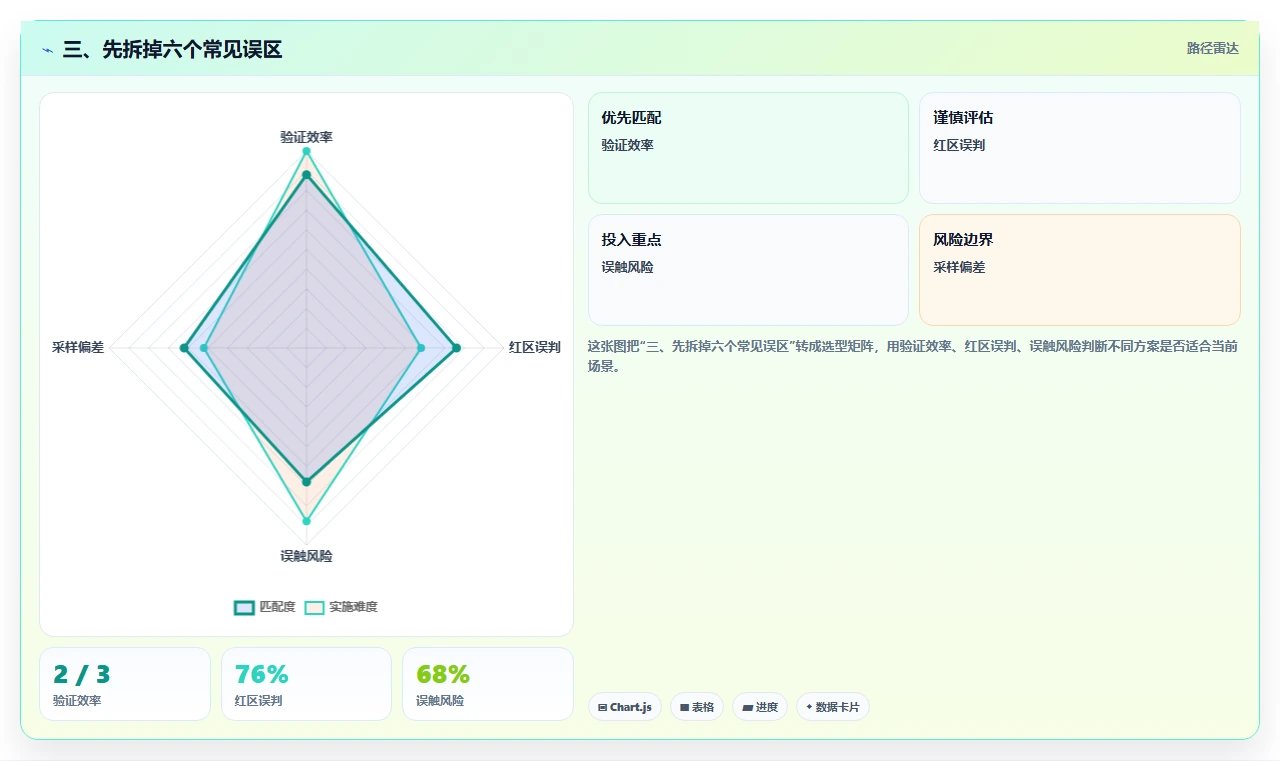The height and width of the screenshot is (761, 1280).
Task: Toggle the 匹配度 legend item
Action: pos(265,607)
